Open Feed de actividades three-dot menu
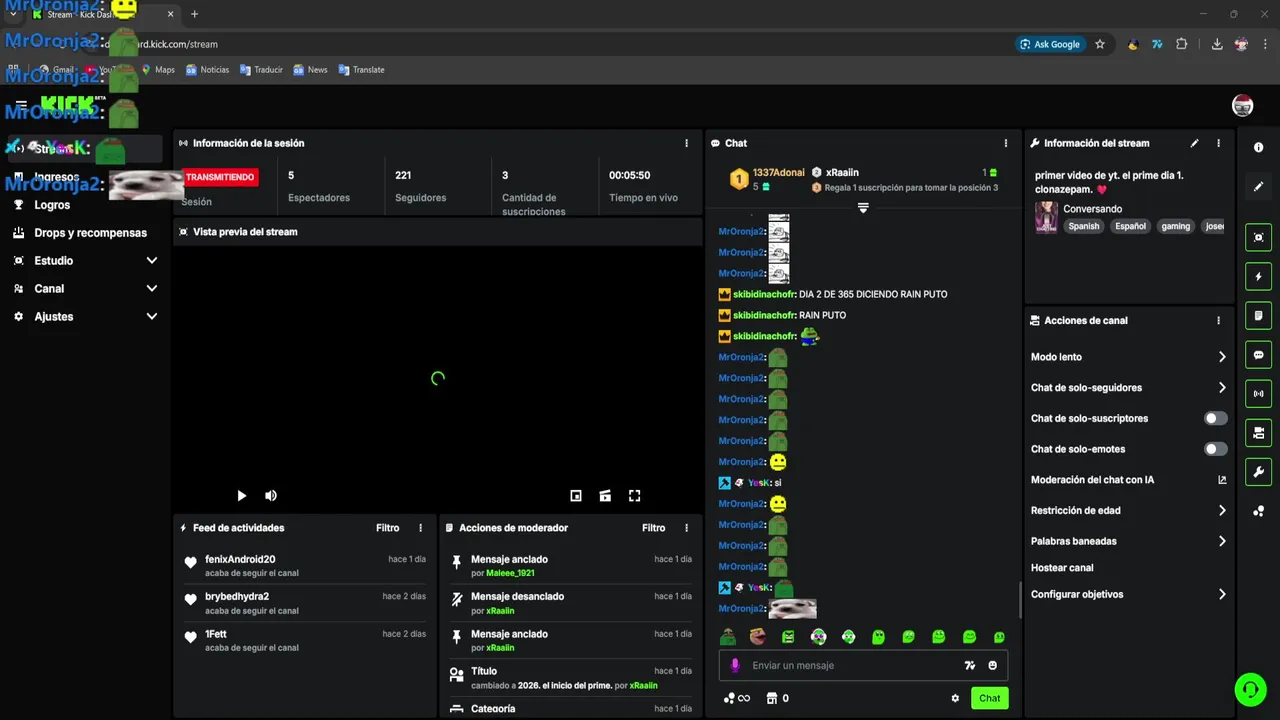This screenshot has height=720, width=1280. (420, 528)
